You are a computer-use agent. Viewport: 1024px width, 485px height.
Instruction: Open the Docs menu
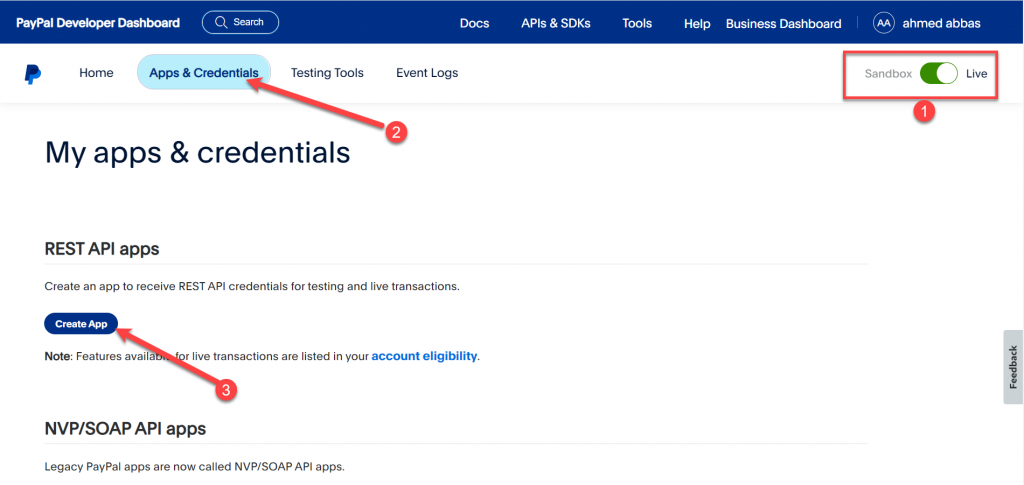(474, 23)
